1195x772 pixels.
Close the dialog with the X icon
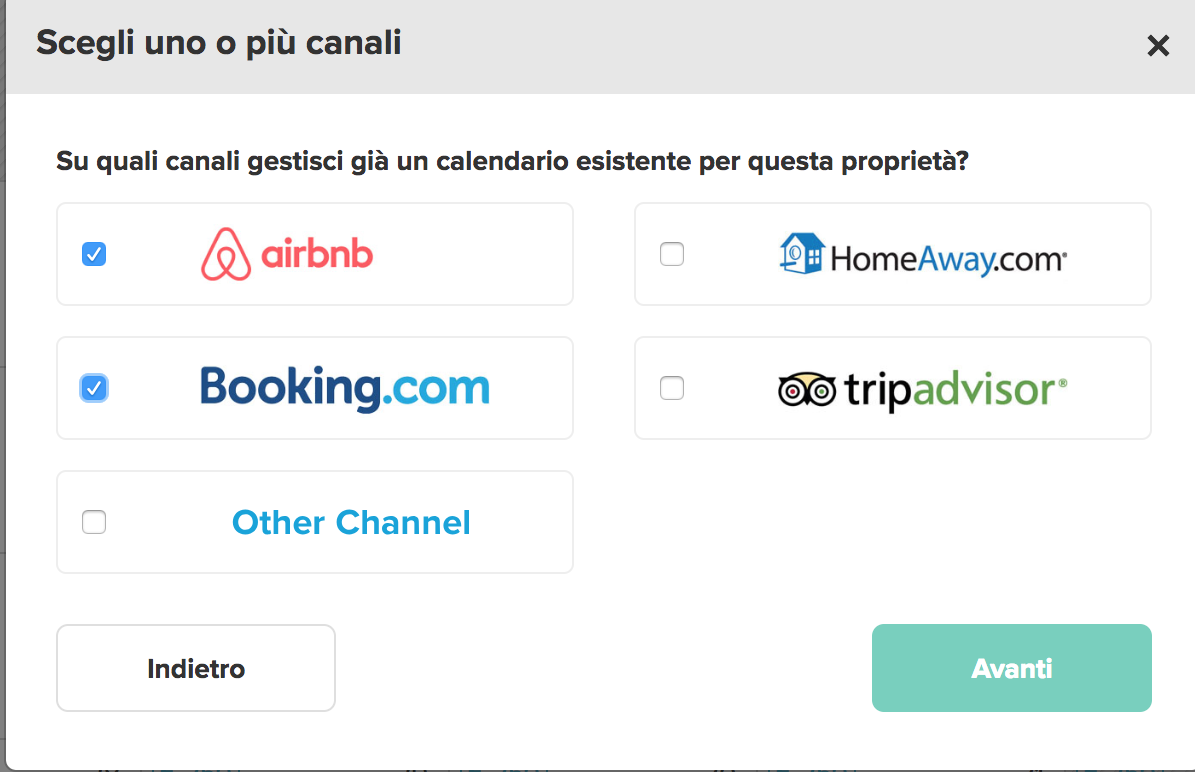(1158, 46)
